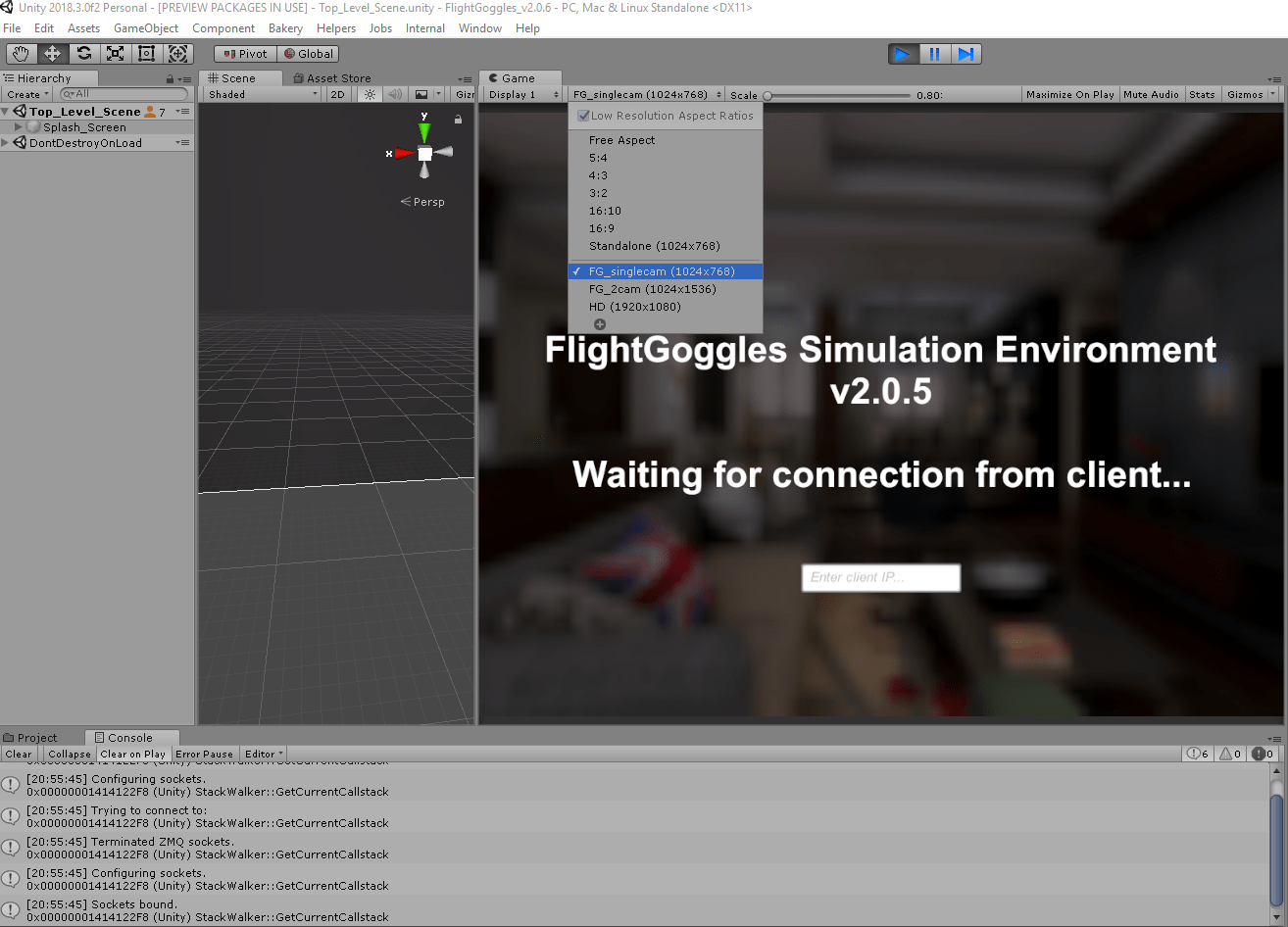Select the Scale tool
Screen dimensions: 1288x927
115,53
